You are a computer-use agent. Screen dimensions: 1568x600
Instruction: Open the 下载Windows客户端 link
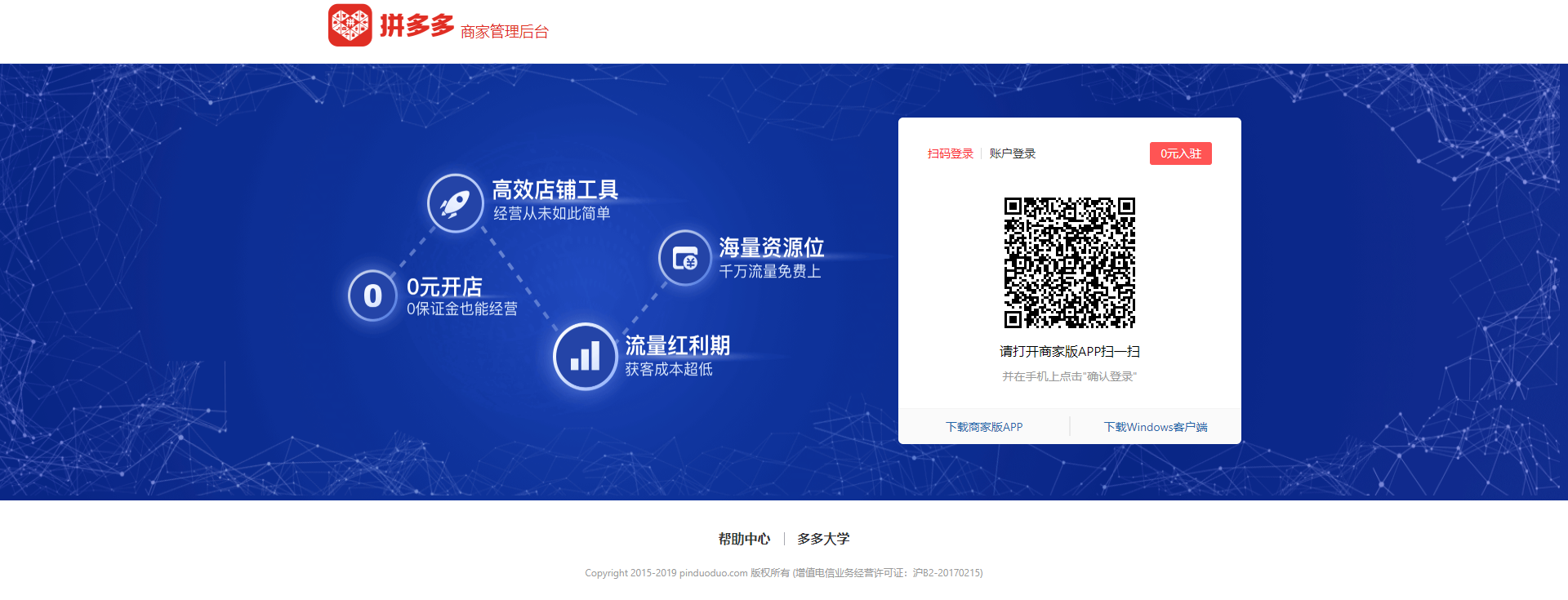tap(1156, 427)
